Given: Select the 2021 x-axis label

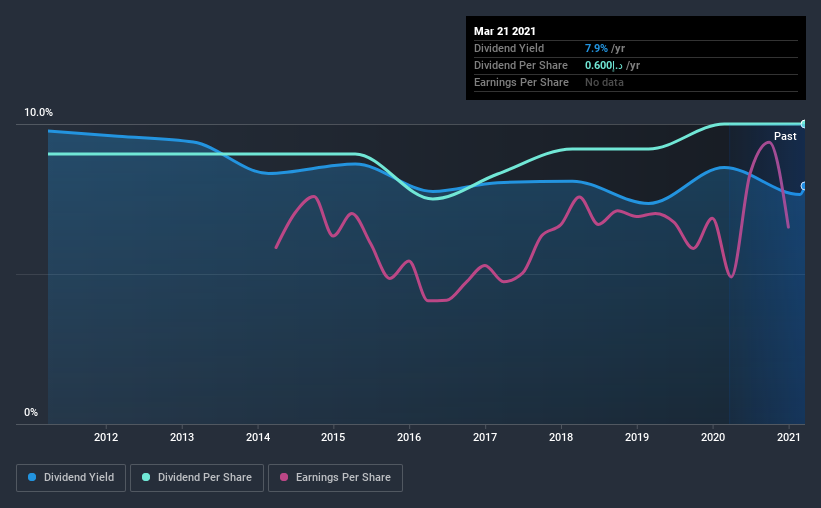Looking at the screenshot, I should coord(789,437).
